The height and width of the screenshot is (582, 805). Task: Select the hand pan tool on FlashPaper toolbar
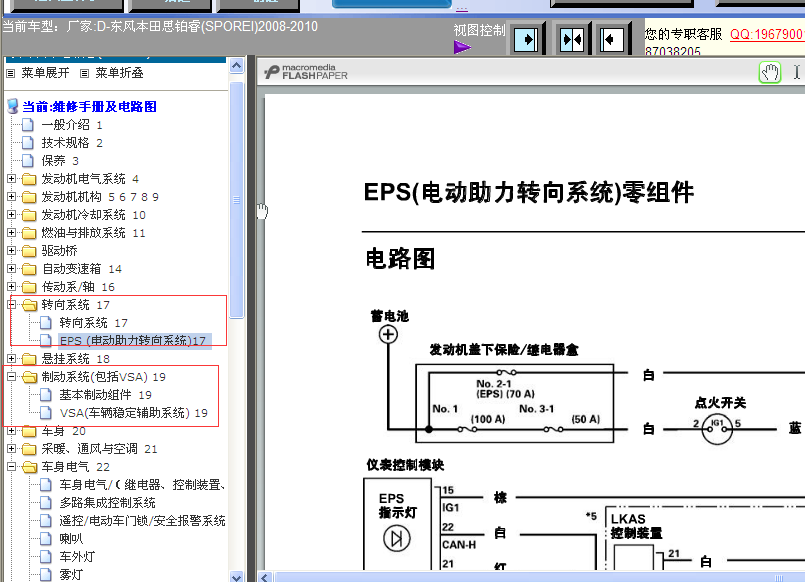pos(769,73)
